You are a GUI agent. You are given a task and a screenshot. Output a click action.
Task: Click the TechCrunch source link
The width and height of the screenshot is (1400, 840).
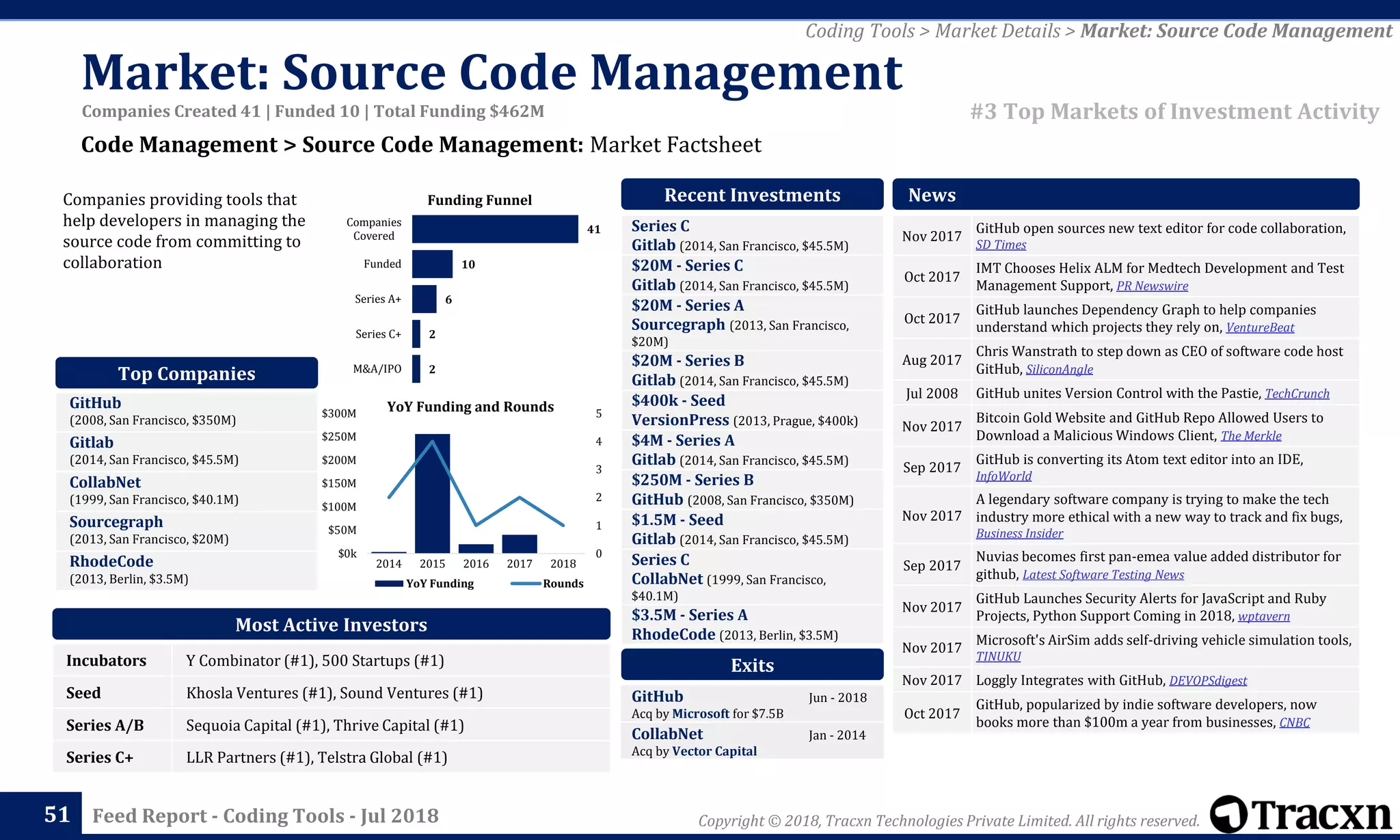[x=1297, y=394]
